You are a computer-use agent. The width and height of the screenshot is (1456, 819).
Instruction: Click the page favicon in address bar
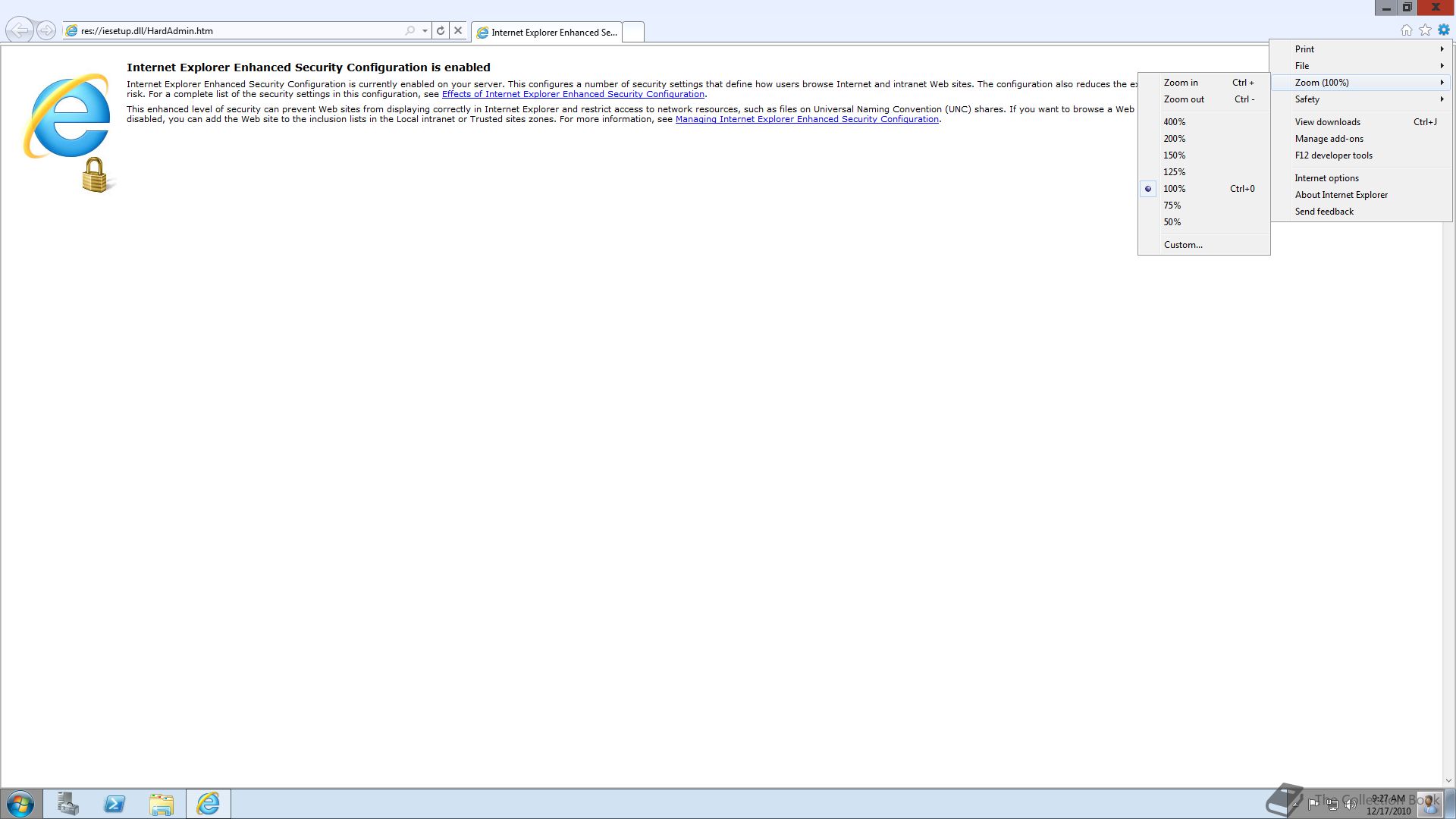pos(72,31)
